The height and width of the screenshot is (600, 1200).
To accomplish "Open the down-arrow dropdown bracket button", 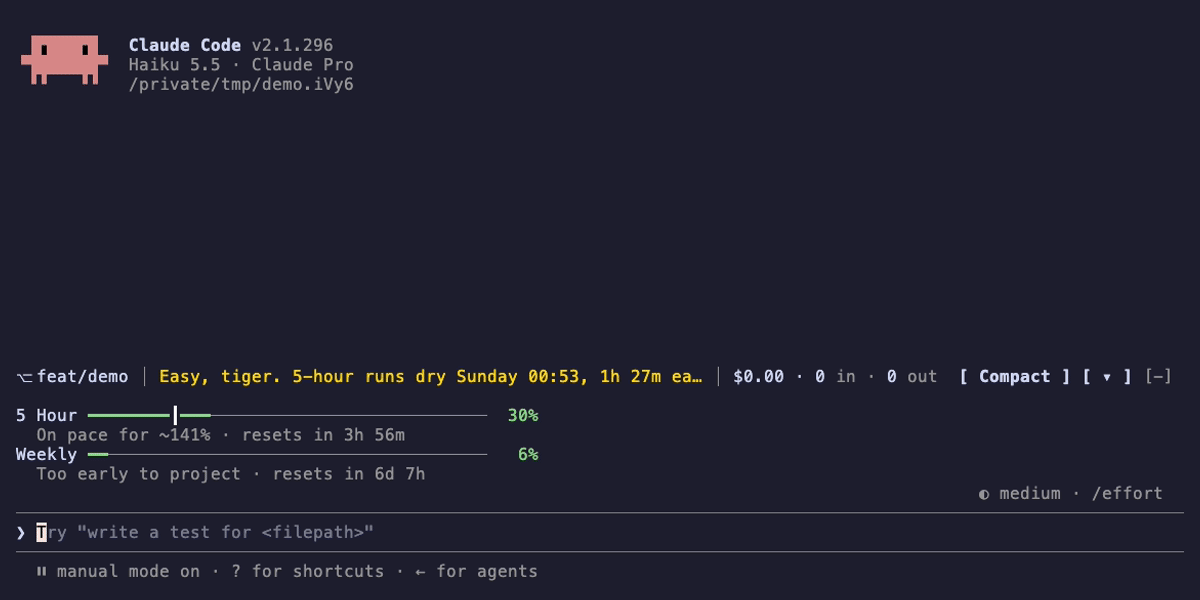I will (x=1107, y=377).
